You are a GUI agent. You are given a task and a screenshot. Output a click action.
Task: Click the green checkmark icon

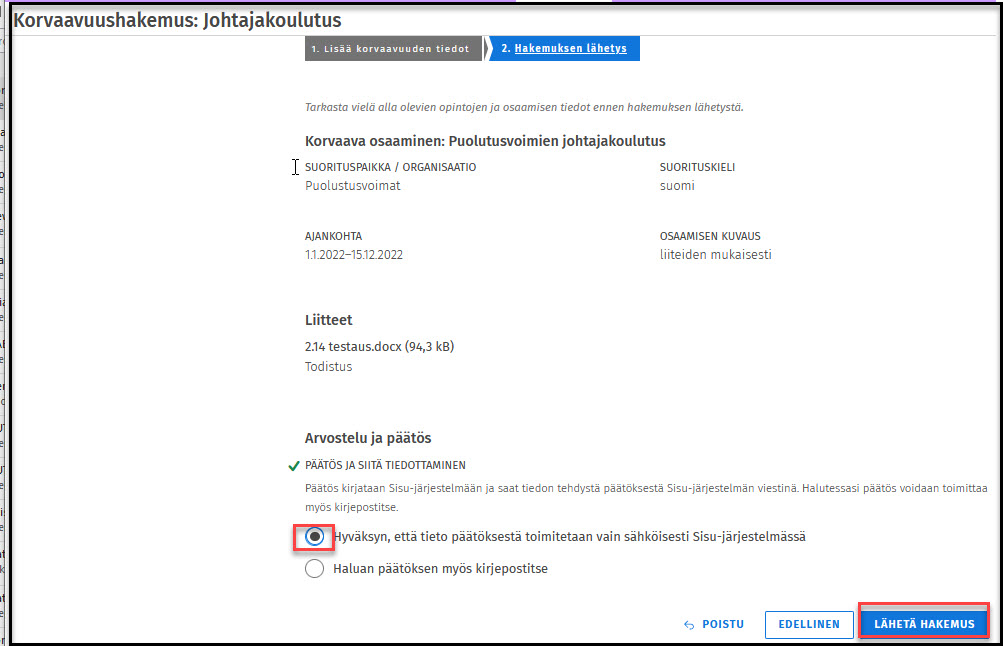pyautogui.click(x=293, y=466)
